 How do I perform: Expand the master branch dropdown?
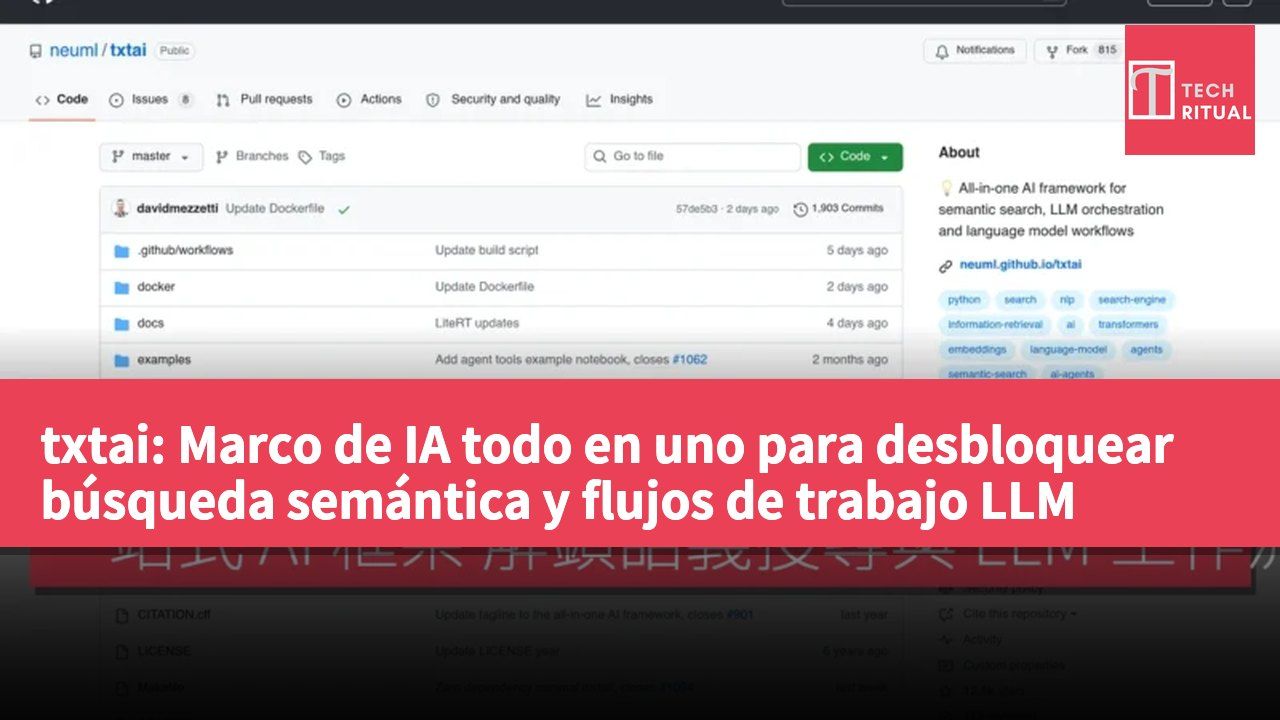click(151, 156)
